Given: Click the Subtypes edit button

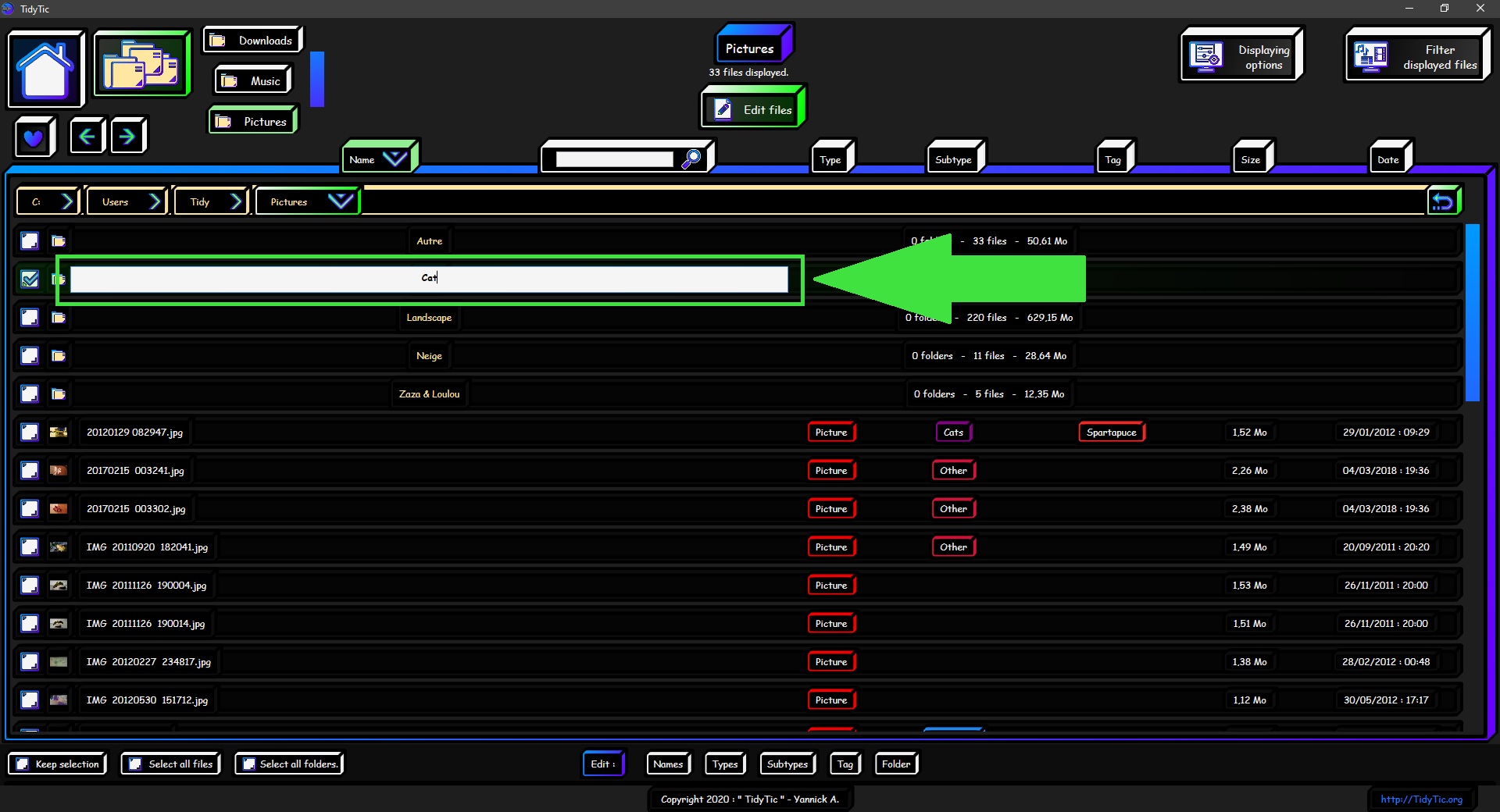Looking at the screenshot, I should [x=788, y=764].
